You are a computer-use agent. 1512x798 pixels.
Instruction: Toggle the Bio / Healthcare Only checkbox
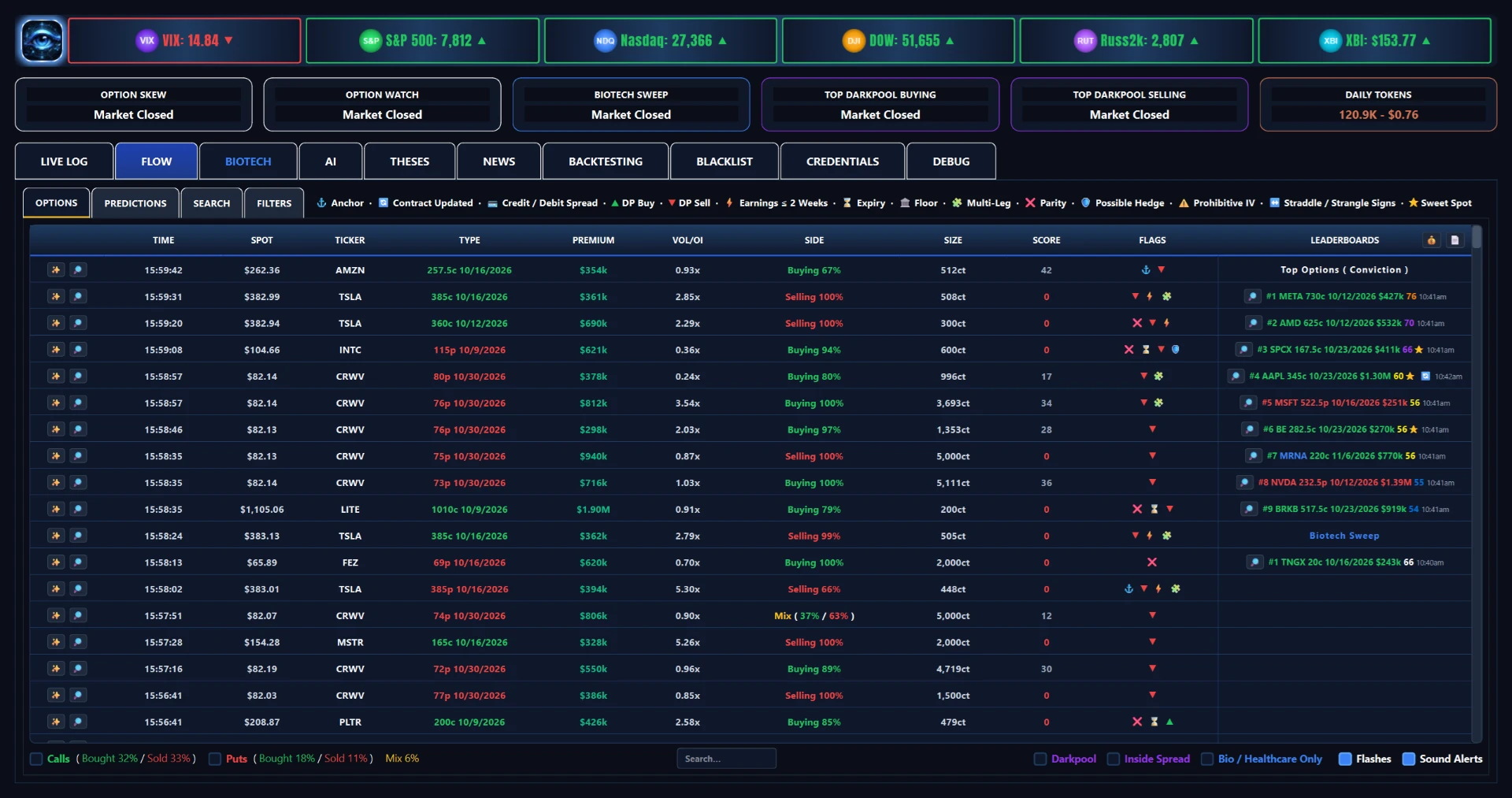tap(1206, 759)
